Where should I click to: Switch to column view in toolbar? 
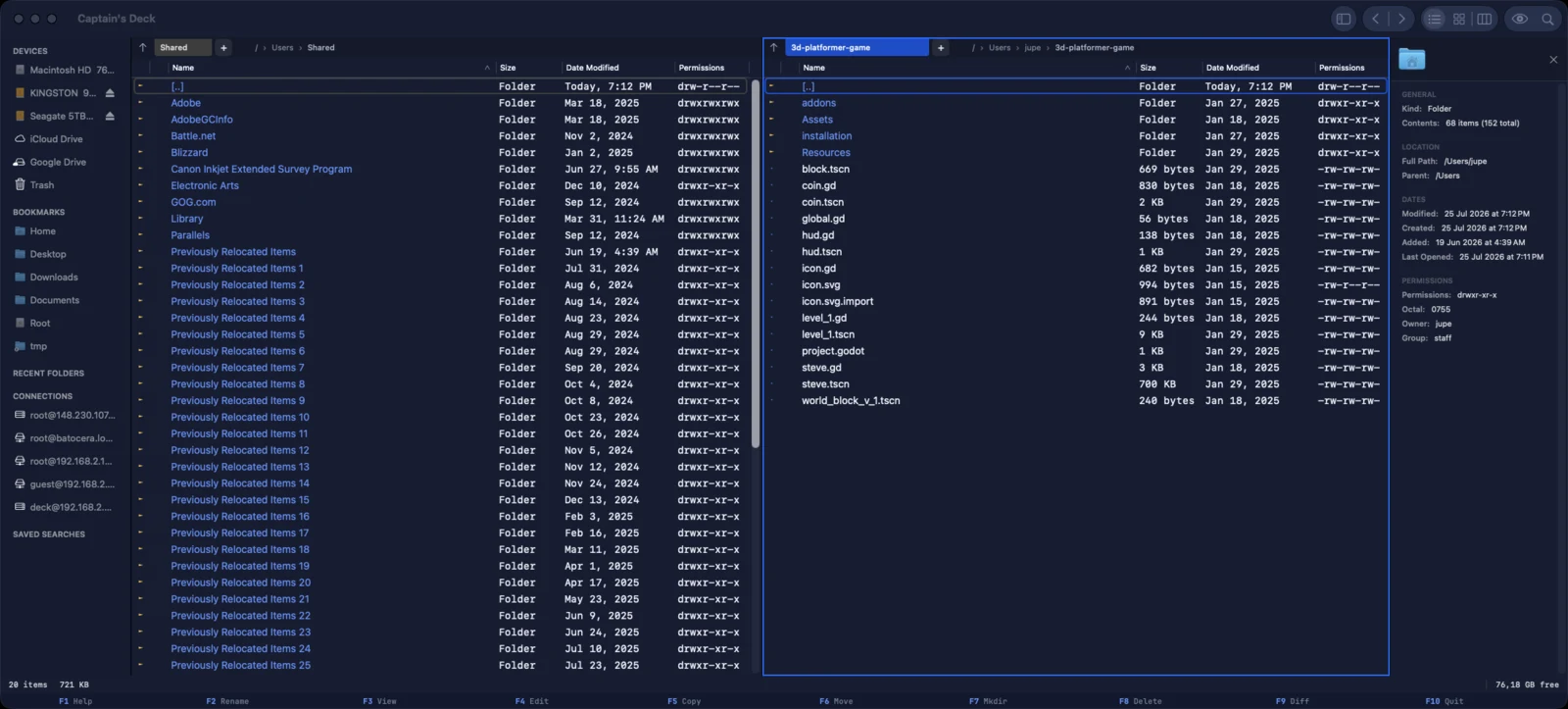pos(1484,19)
